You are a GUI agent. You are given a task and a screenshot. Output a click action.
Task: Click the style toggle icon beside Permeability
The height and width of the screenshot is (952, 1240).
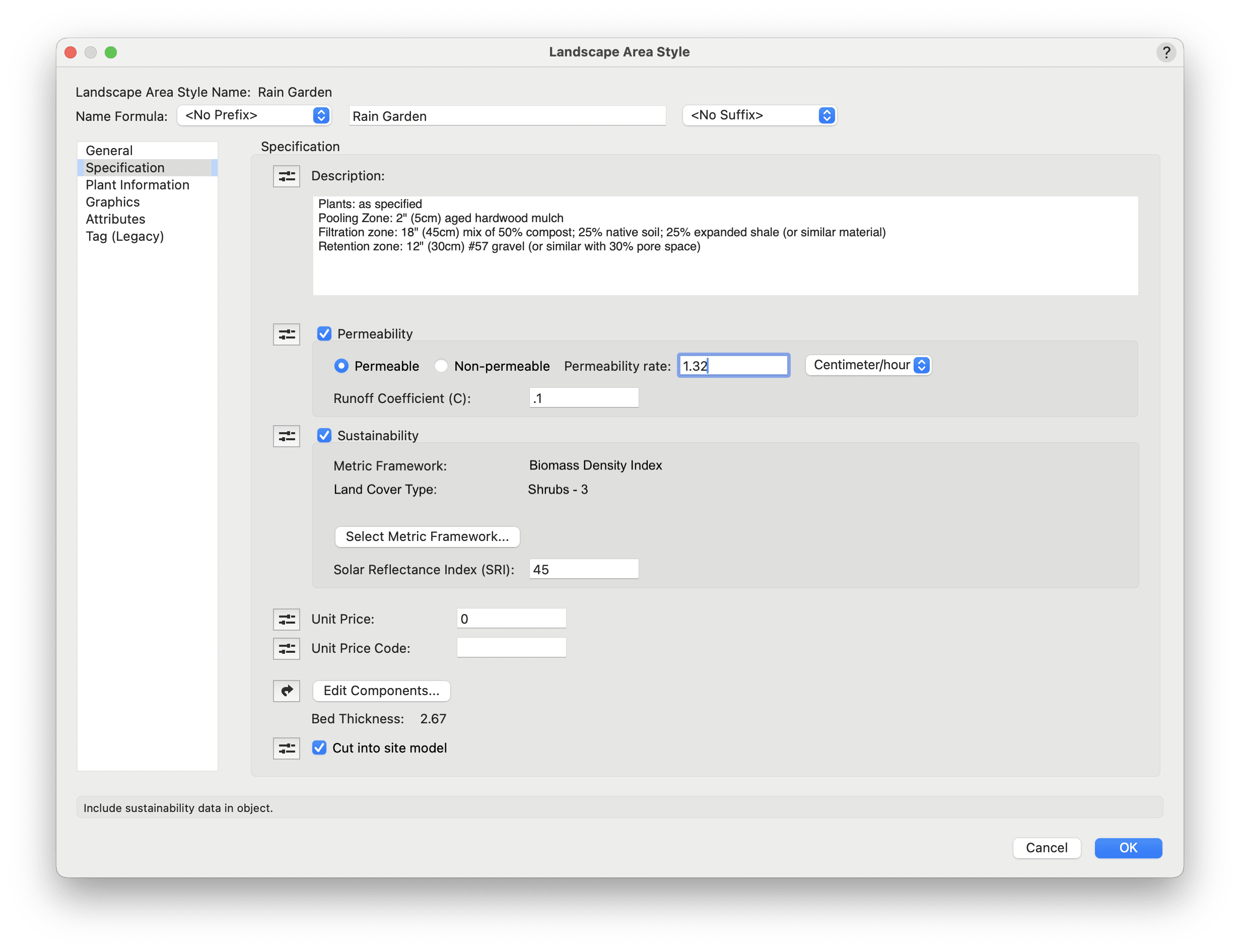click(286, 334)
